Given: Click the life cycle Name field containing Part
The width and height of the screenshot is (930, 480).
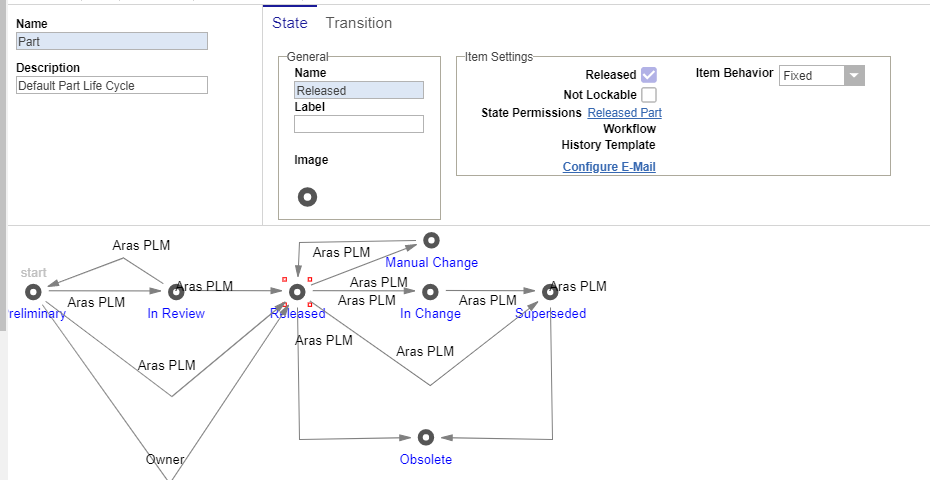Looking at the screenshot, I should tap(112, 42).
